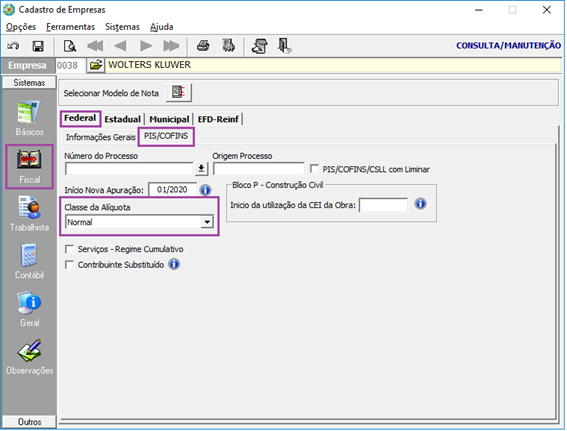Open the search document magnifier icon

[x=69, y=46]
